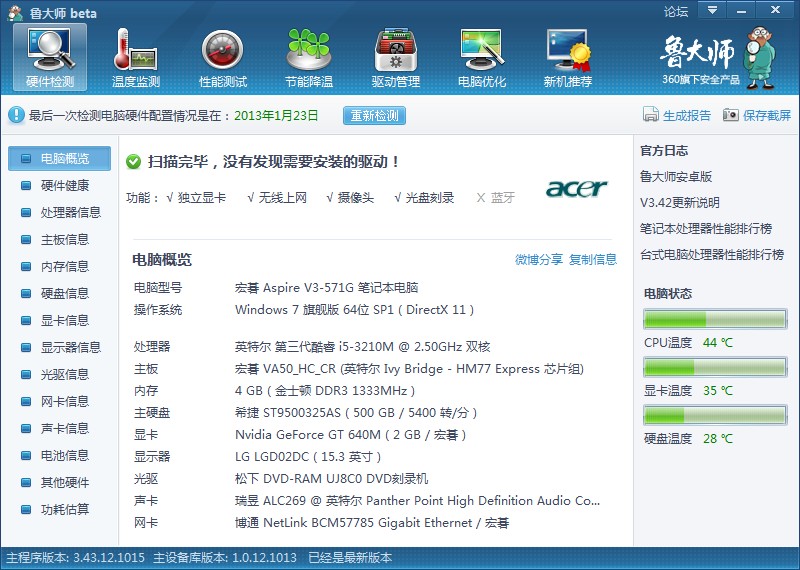The height and width of the screenshot is (570, 800).
Task: Click the 硬盘温度 progress bar
Action: 715,415
